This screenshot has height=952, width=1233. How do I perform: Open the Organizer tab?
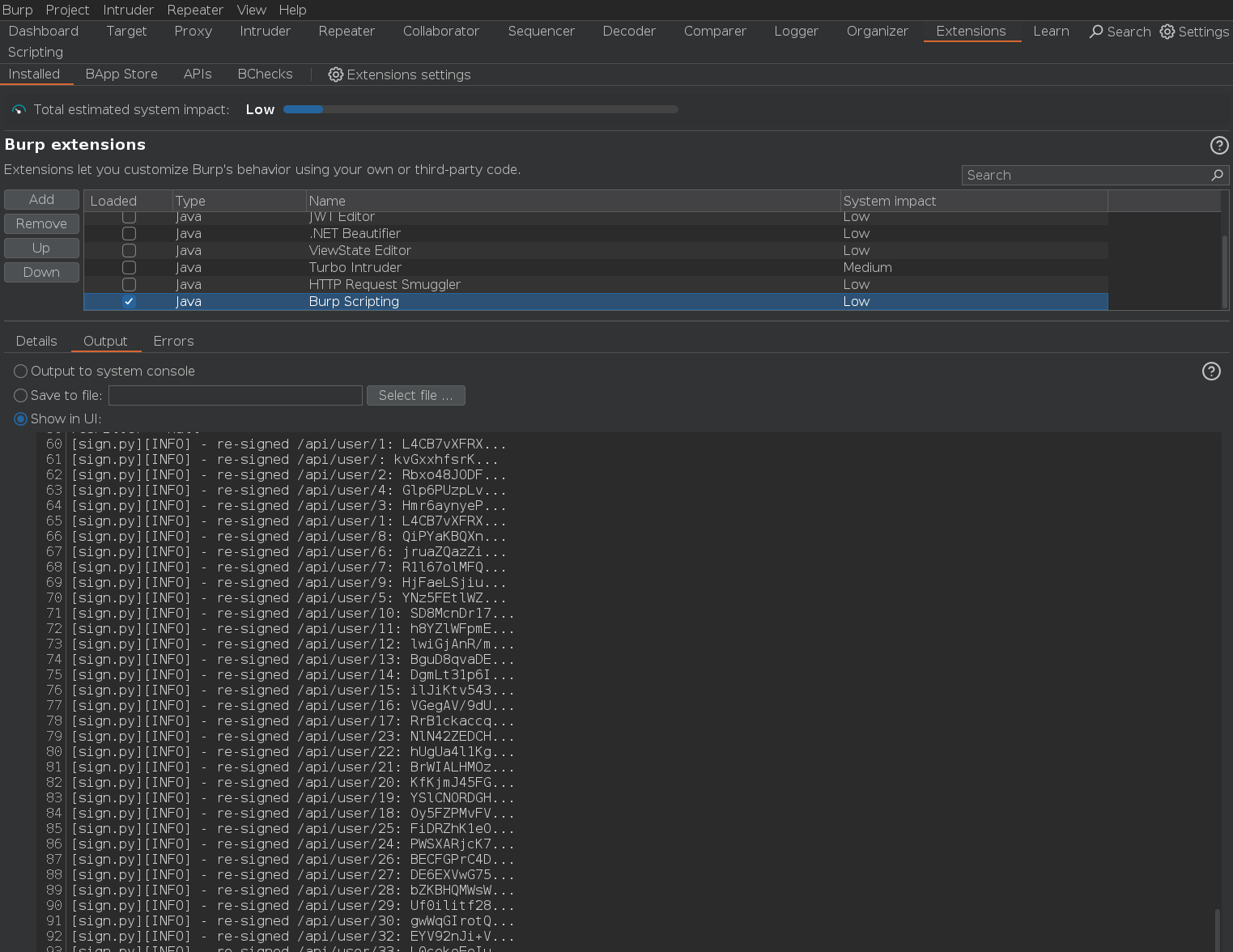pyautogui.click(x=878, y=32)
